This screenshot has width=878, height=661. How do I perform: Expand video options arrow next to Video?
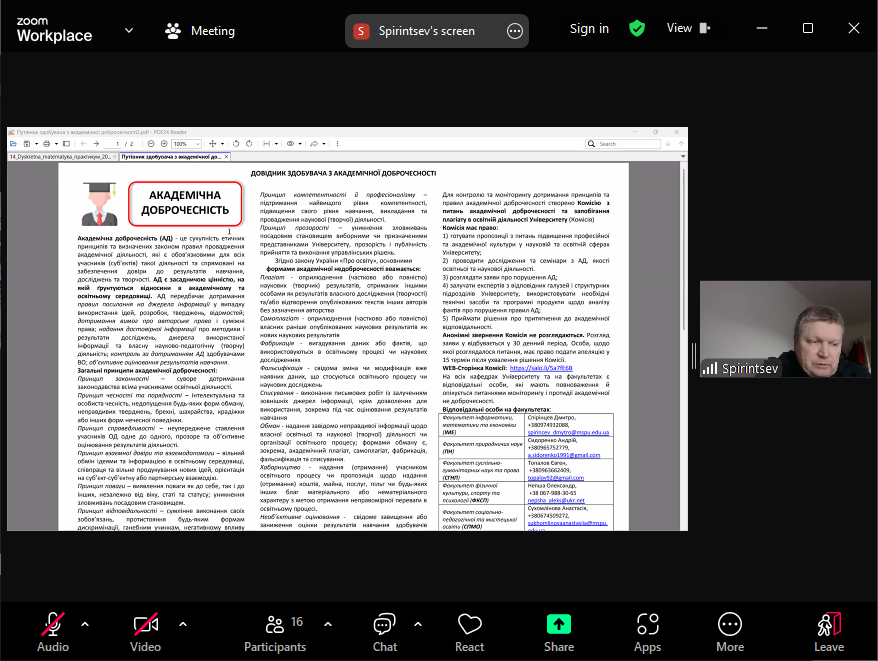182,624
